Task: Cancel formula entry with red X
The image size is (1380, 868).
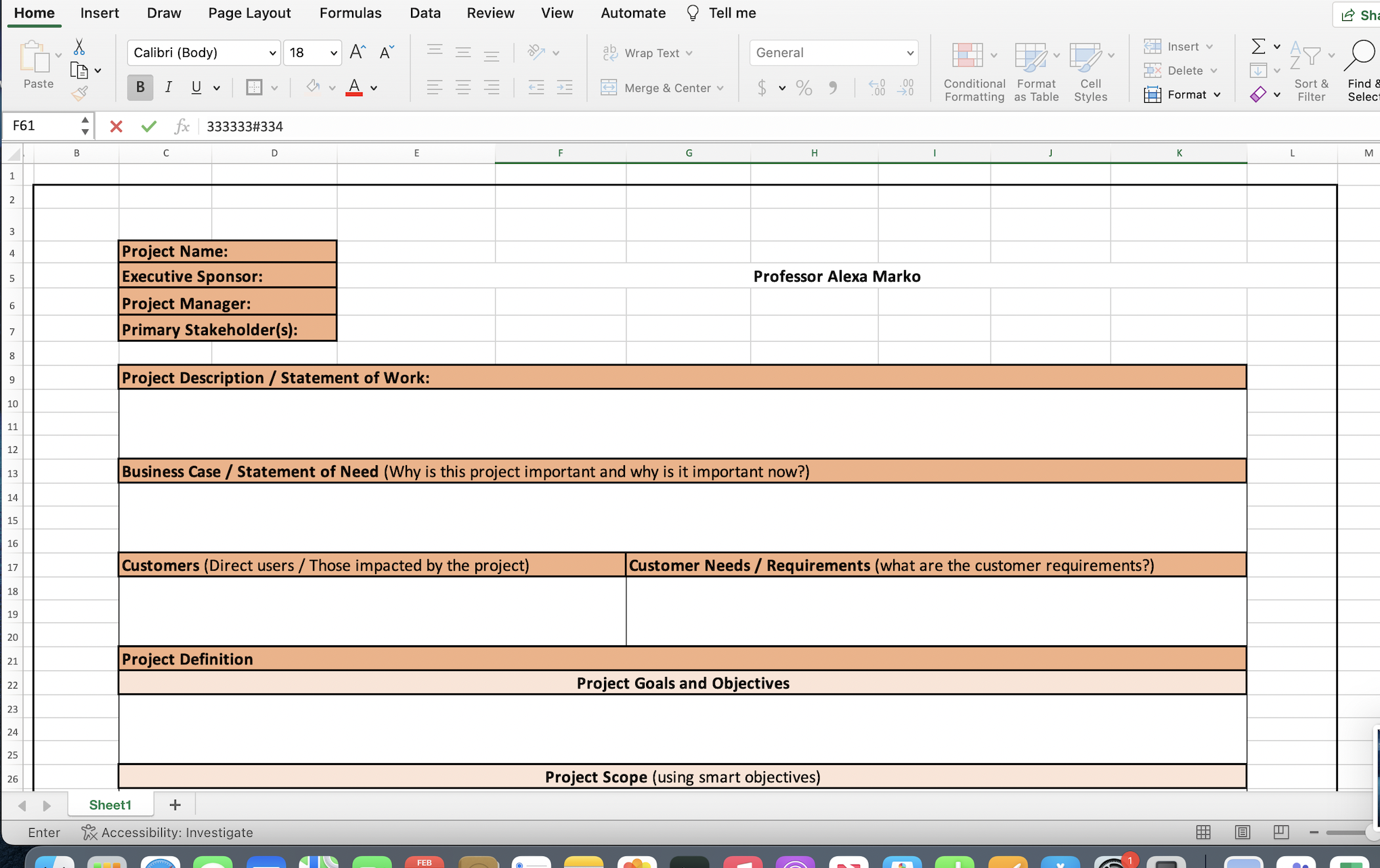Action: pos(116,126)
